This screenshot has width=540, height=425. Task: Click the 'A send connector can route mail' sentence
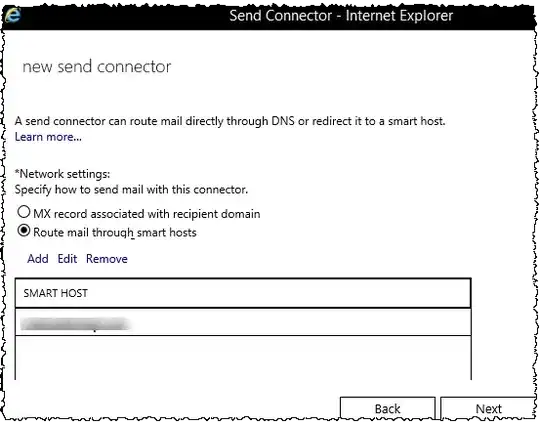click(230, 121)
